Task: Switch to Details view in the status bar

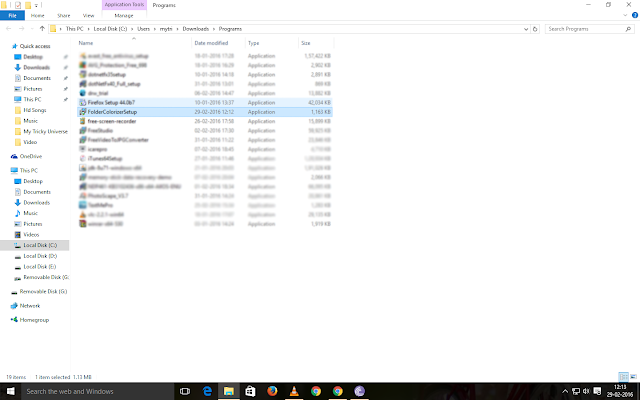Action: 623,377
